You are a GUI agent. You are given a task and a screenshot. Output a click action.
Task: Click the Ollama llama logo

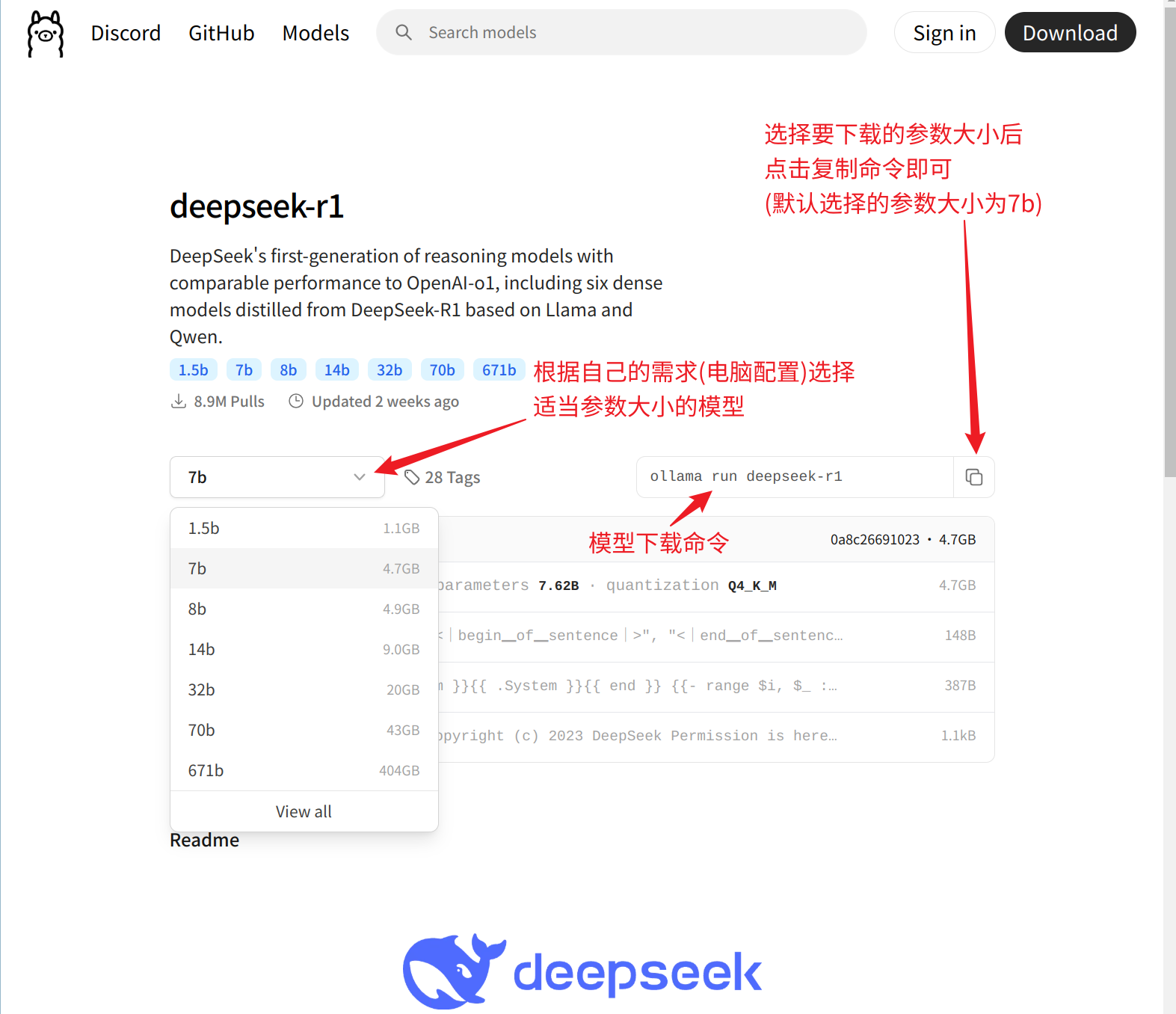click(46, 34)
